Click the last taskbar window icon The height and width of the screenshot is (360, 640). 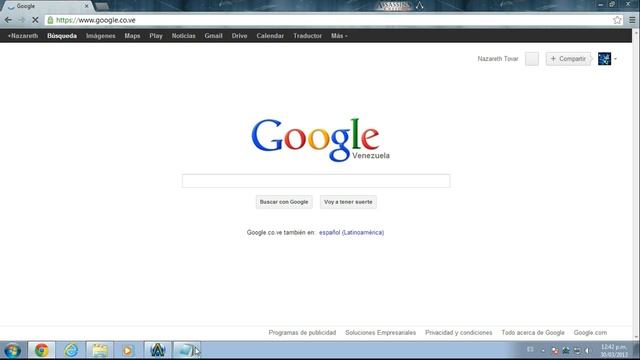(x=187, y=350)
